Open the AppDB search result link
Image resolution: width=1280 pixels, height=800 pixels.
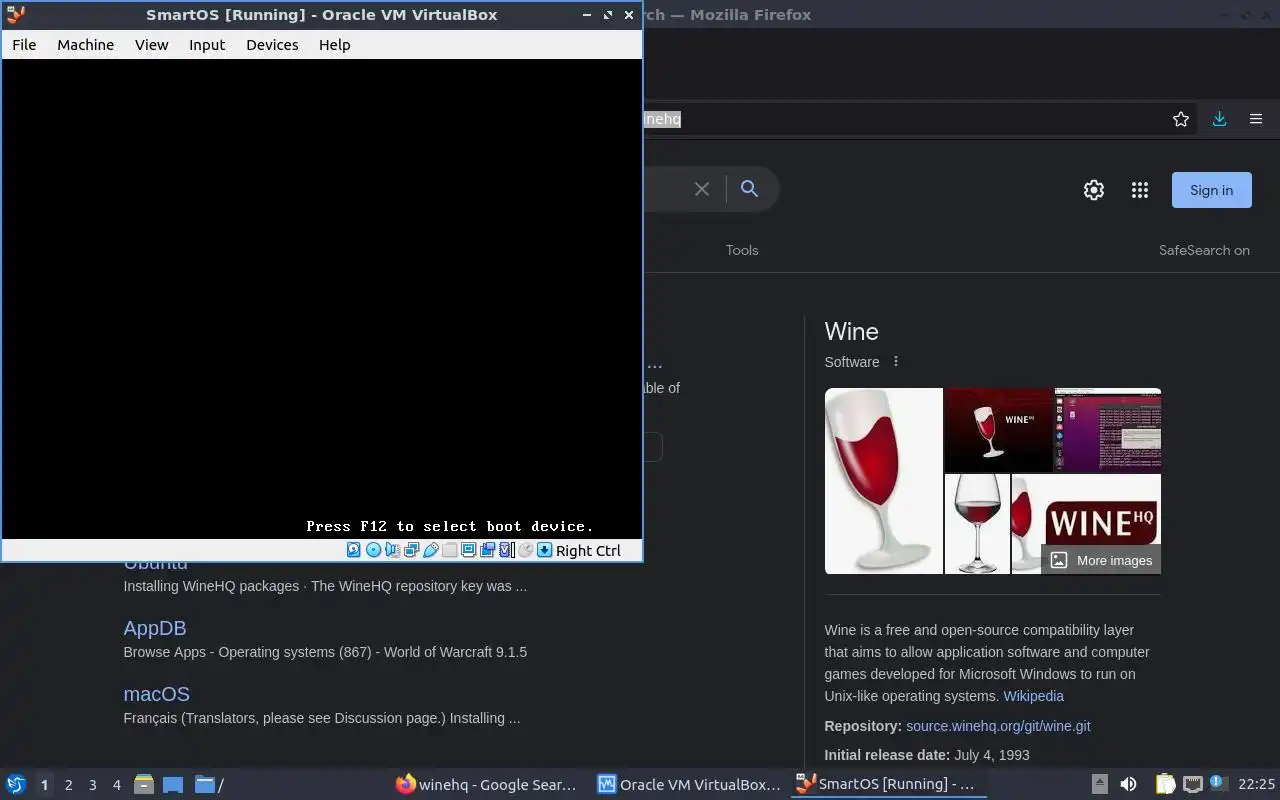click(155, 628)
